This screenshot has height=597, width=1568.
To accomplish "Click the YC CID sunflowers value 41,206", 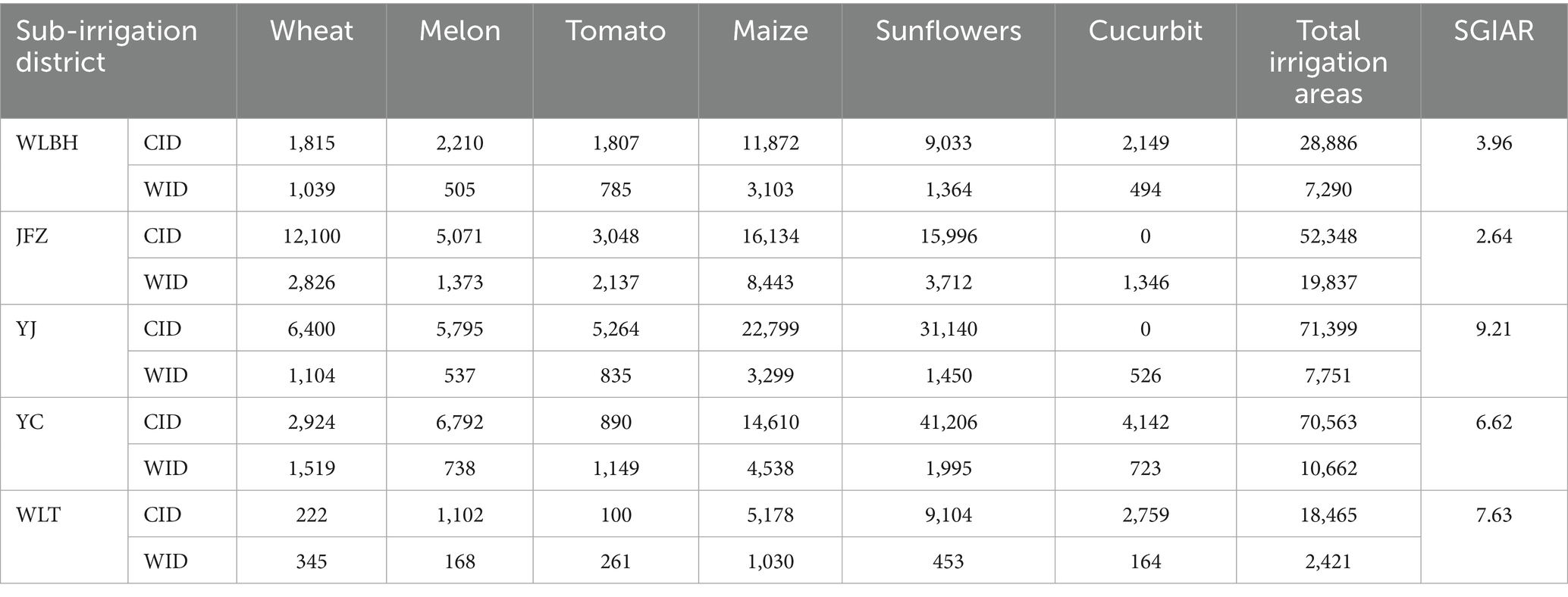I will coord(948,422).
